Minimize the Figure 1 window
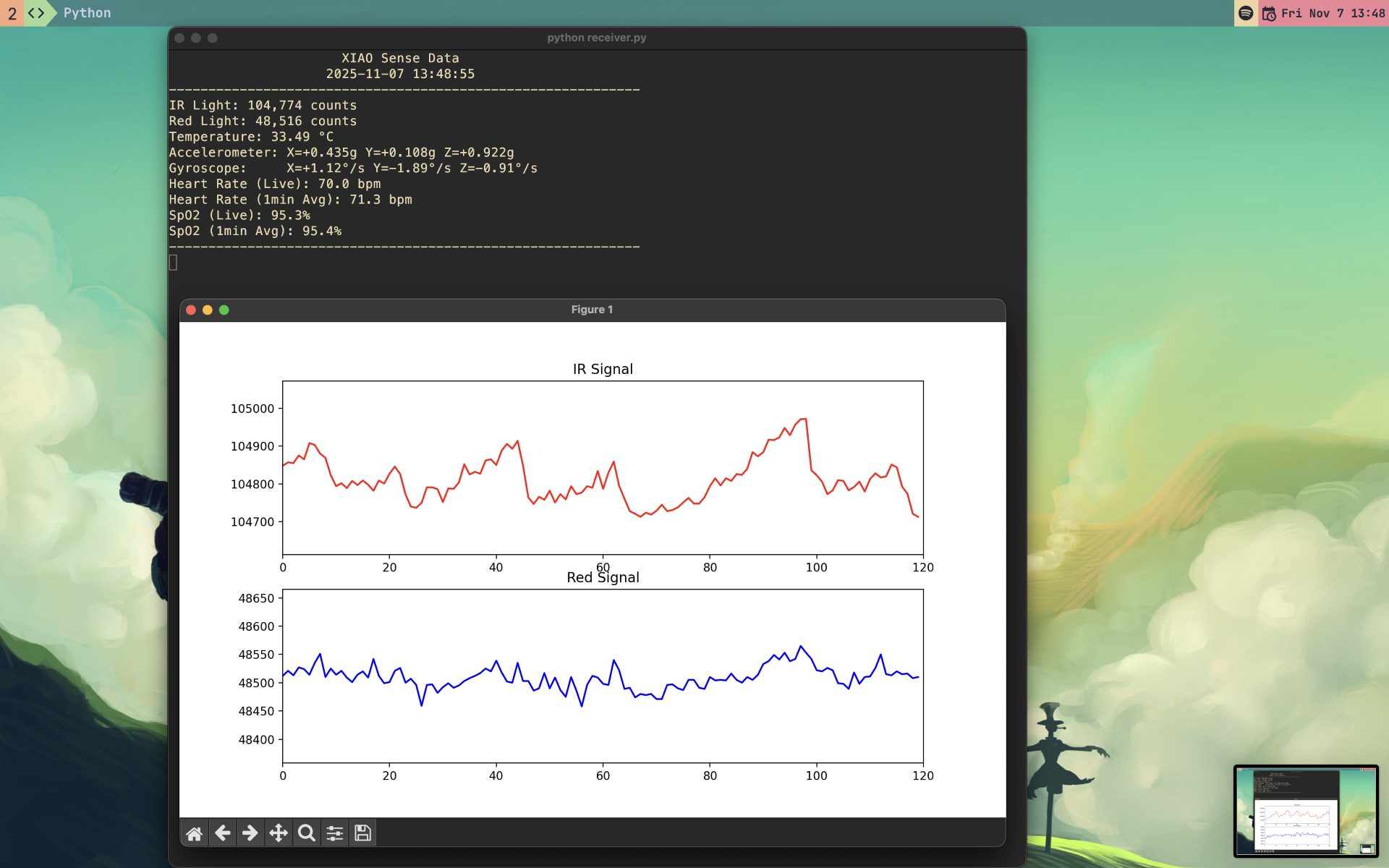The width and height of the screenshot is (1389, 868). point(208,310)
